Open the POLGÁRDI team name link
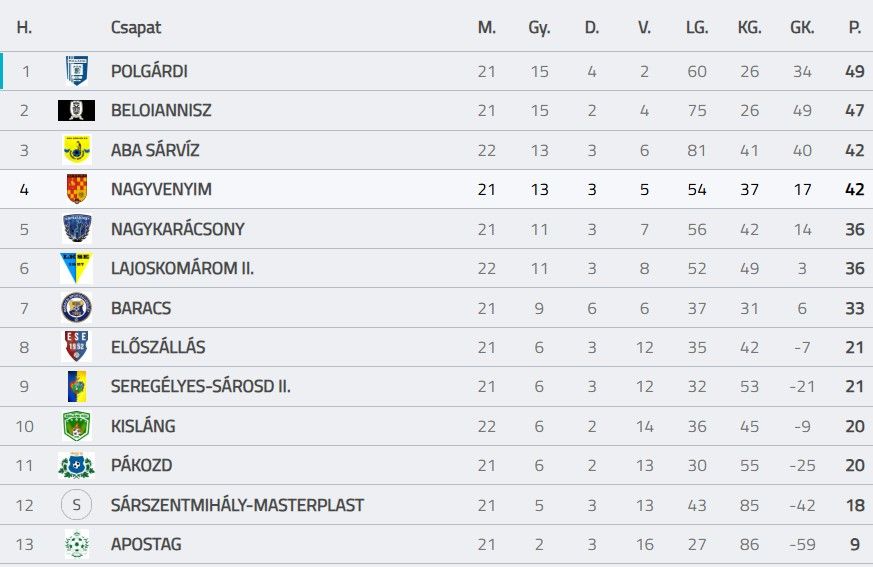 (149, 71)
